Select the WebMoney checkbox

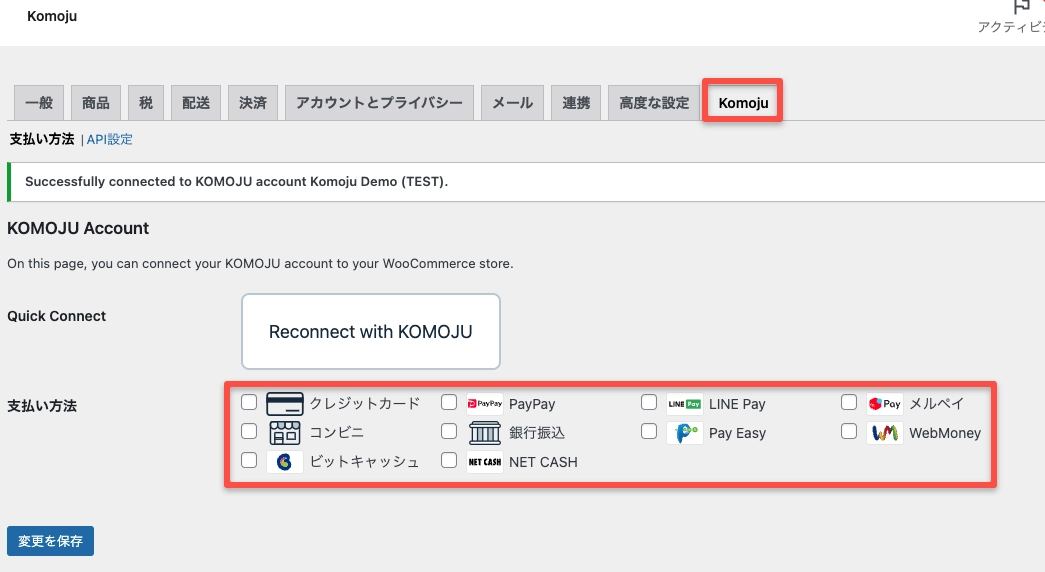[x=848, y=431]
